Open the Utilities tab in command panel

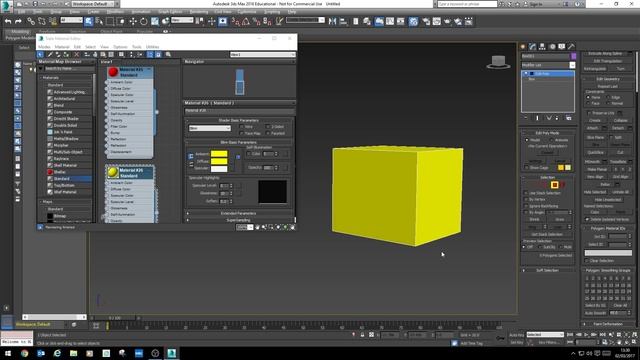click(x=571, y=47)
